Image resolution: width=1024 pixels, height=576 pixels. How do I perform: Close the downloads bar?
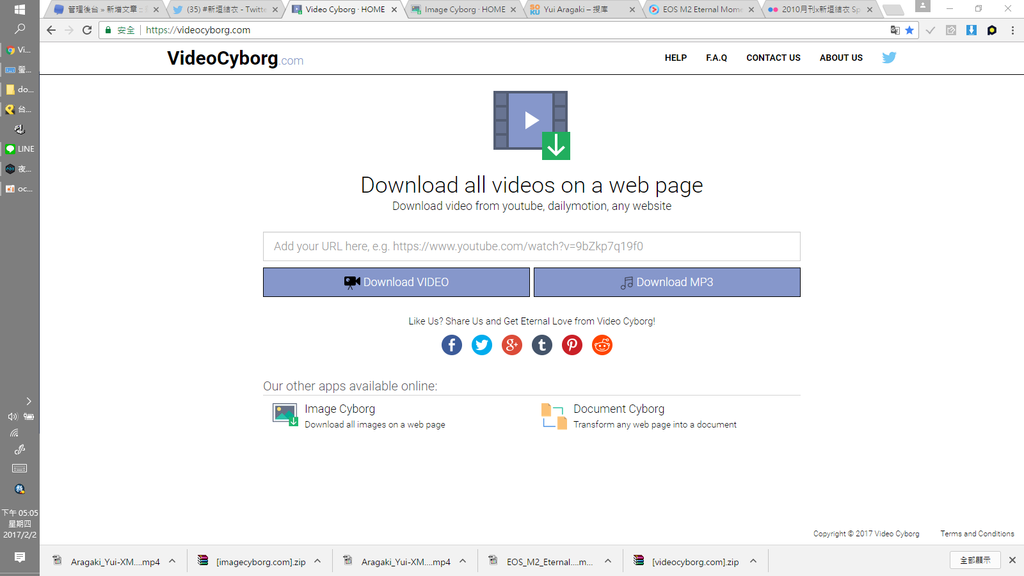(1012, 560)
